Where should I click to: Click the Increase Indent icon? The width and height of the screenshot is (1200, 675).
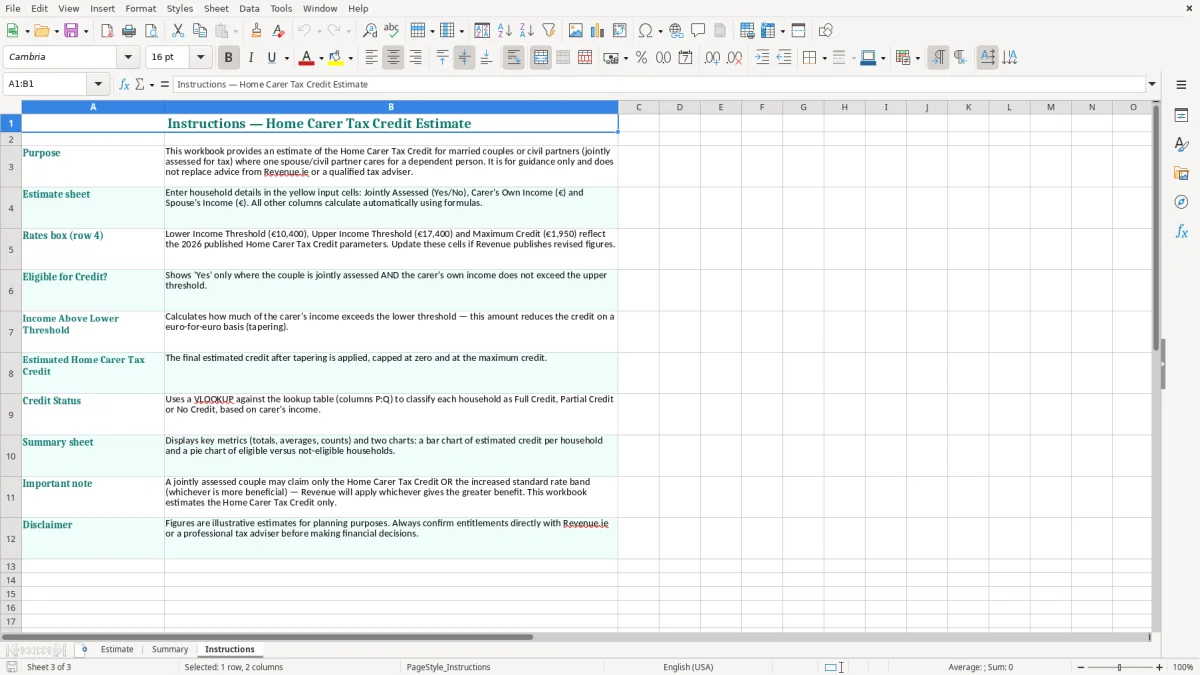[x=762, y=58]
